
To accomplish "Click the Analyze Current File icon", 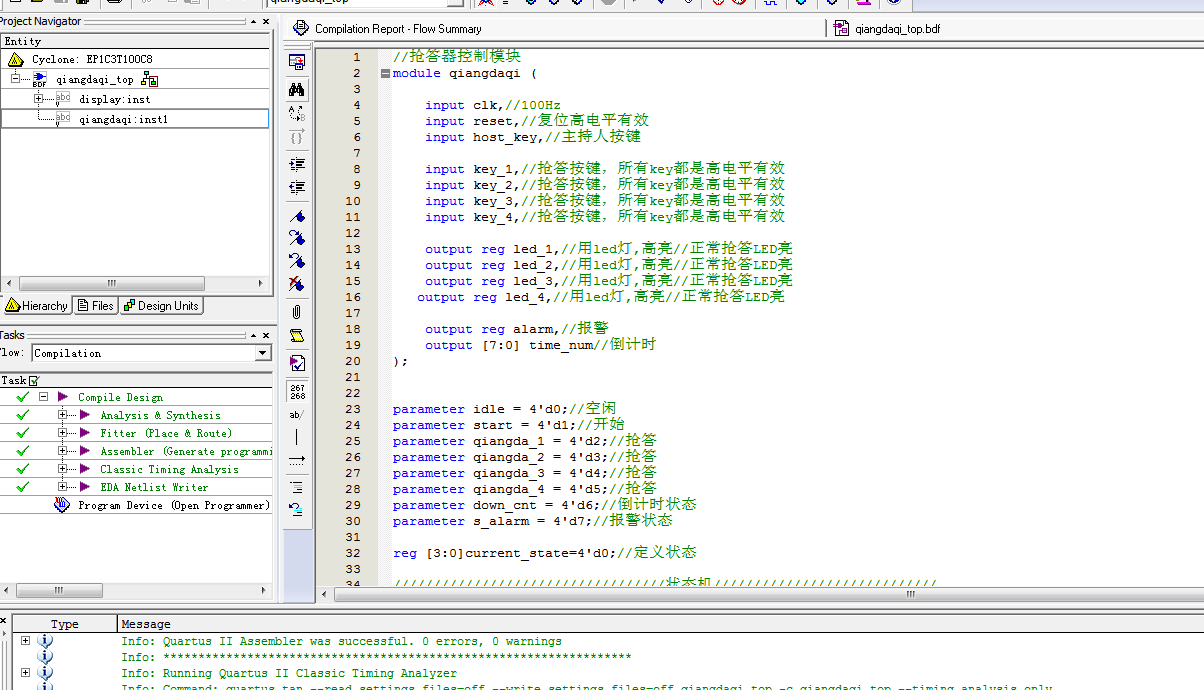I will click(297, 362).
